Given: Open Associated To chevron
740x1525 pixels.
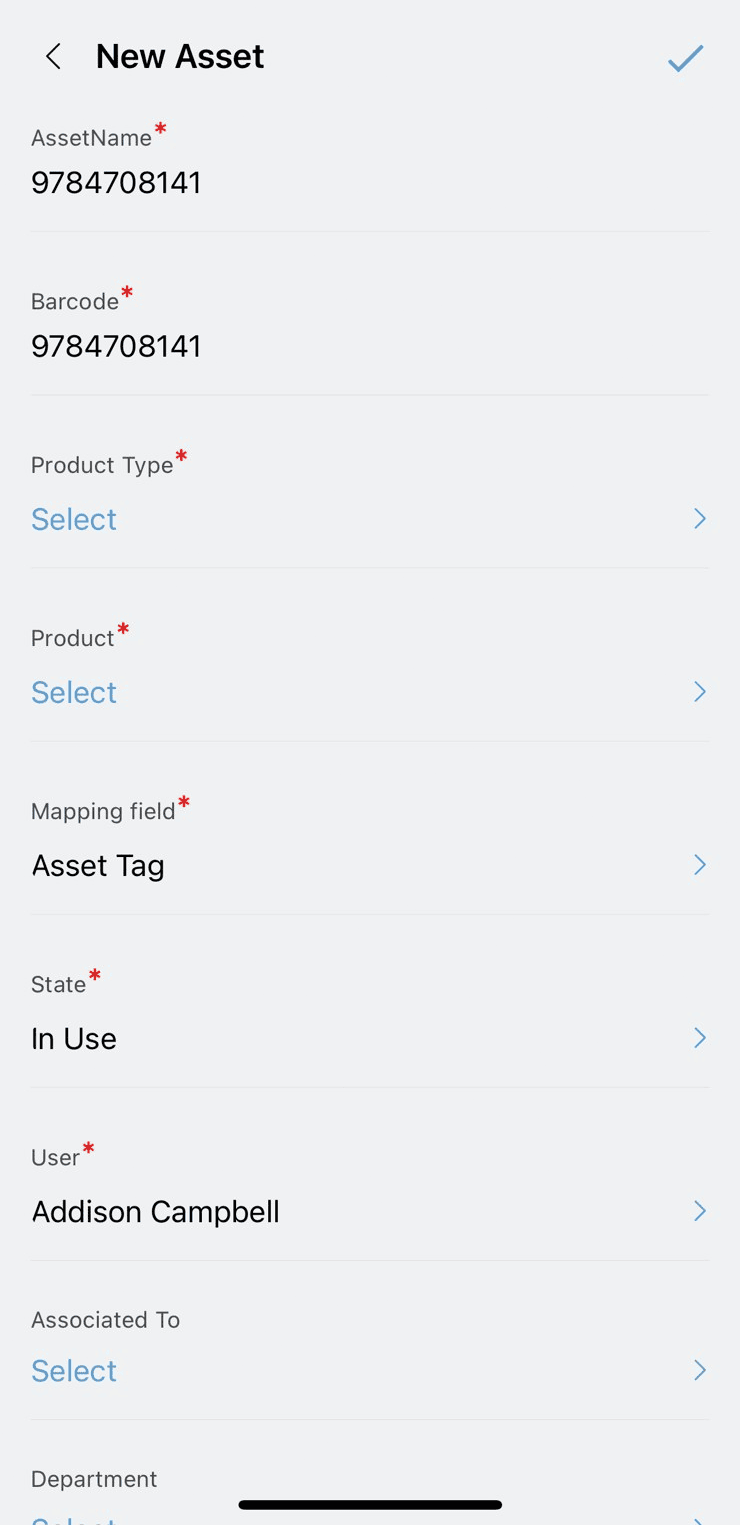Looking at the screenshot, I should [700, 1369].
